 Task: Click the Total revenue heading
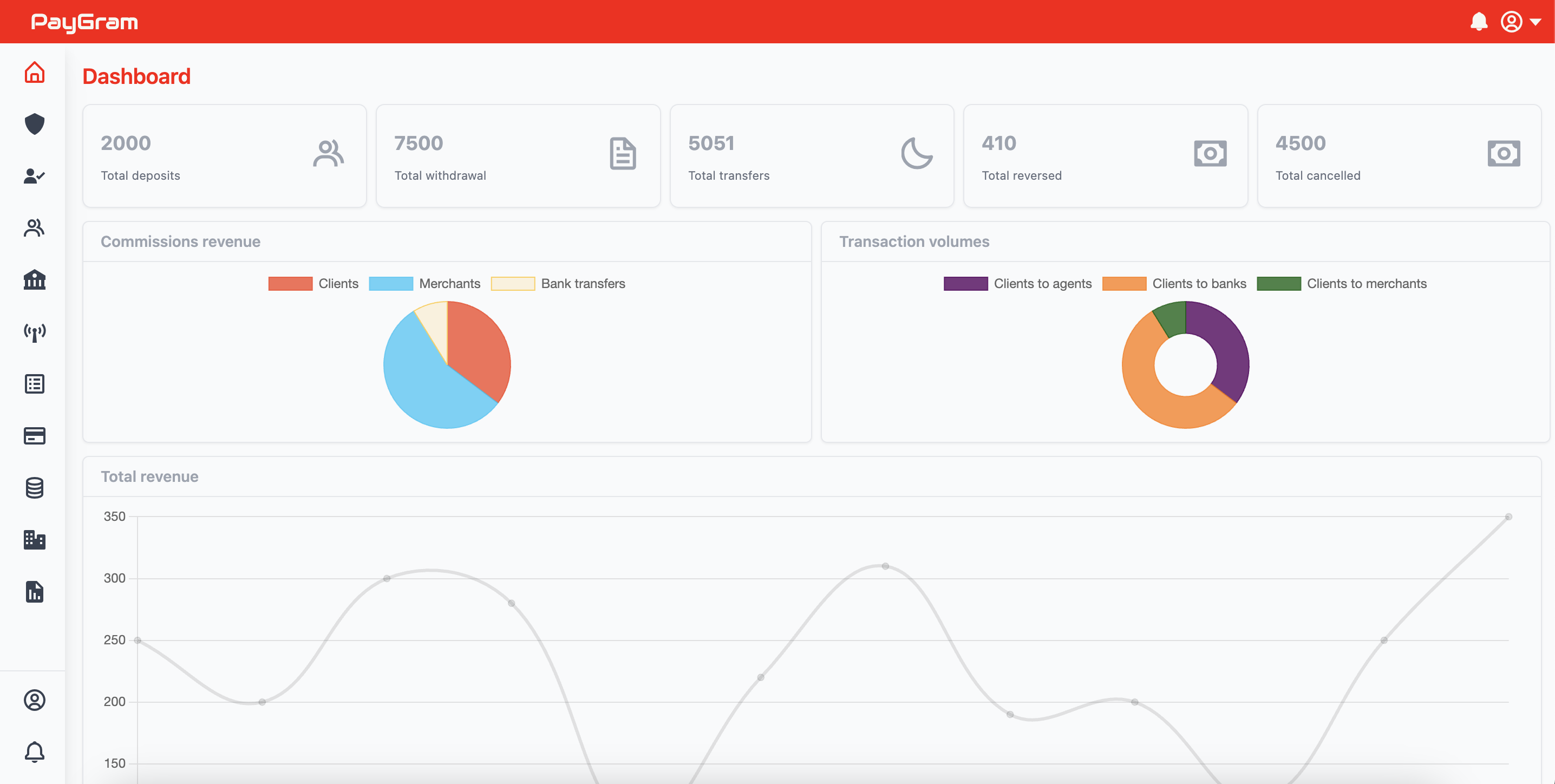pos(149,476)
